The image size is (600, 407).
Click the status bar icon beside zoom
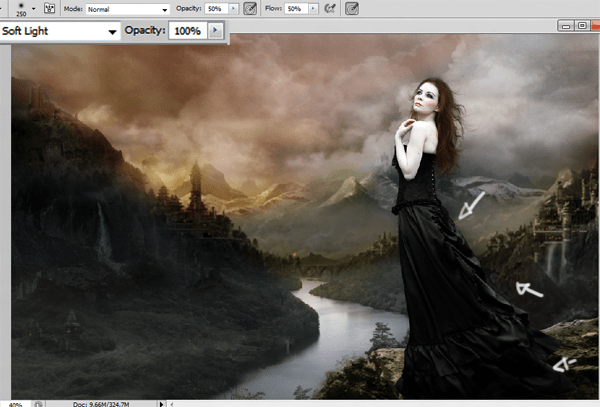pyautogui.click(x=38, y=404)
